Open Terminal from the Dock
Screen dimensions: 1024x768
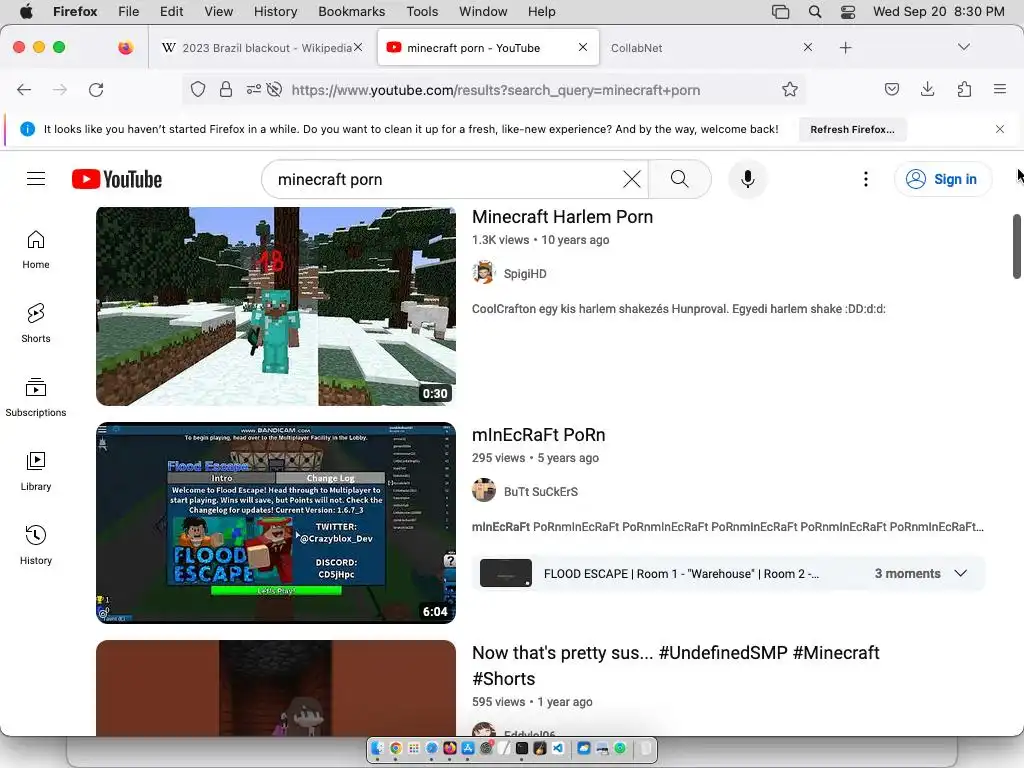[522, 748]
